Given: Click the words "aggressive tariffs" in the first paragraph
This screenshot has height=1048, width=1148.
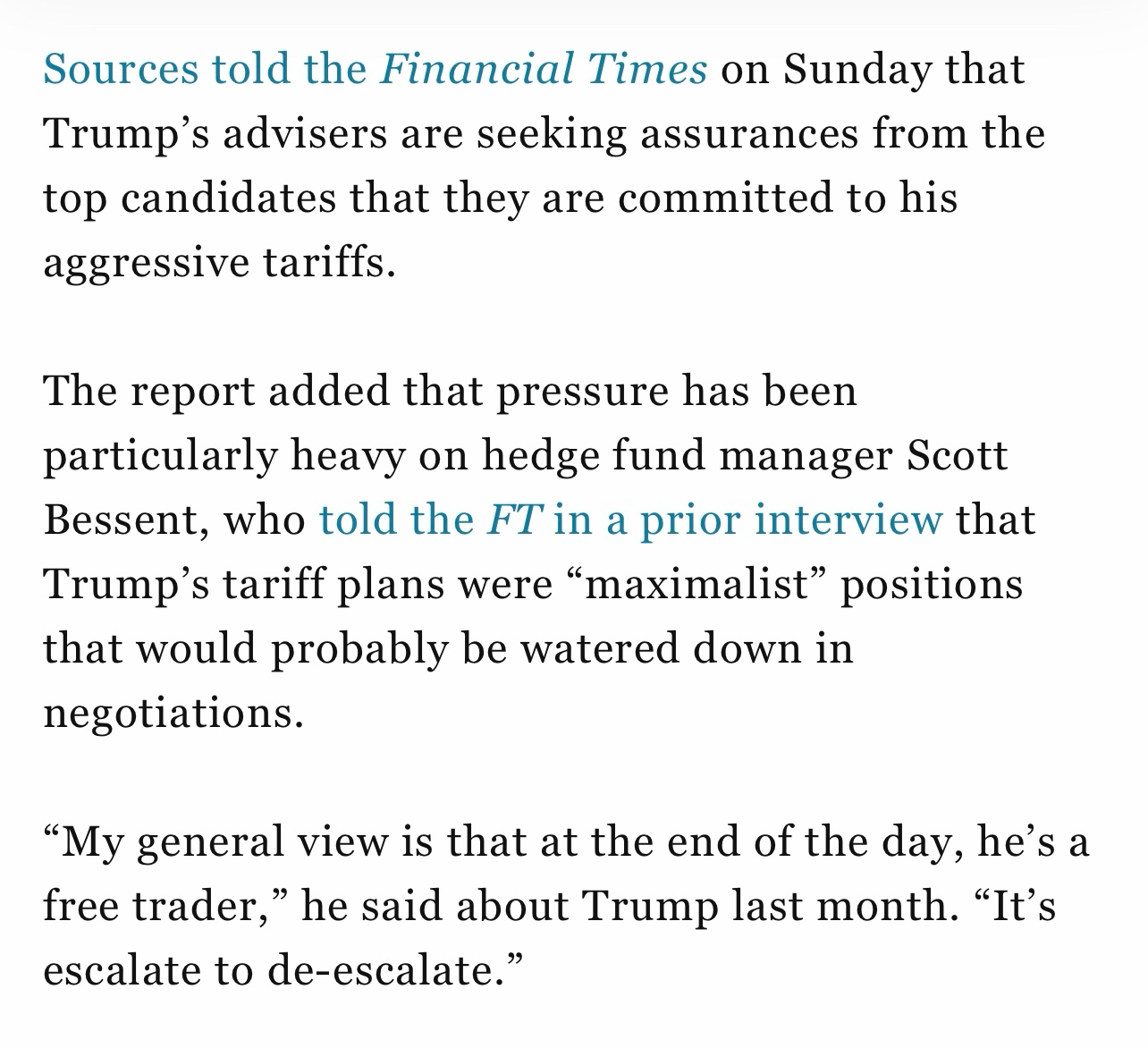Looking at the screenshot, I should [218, 262].
